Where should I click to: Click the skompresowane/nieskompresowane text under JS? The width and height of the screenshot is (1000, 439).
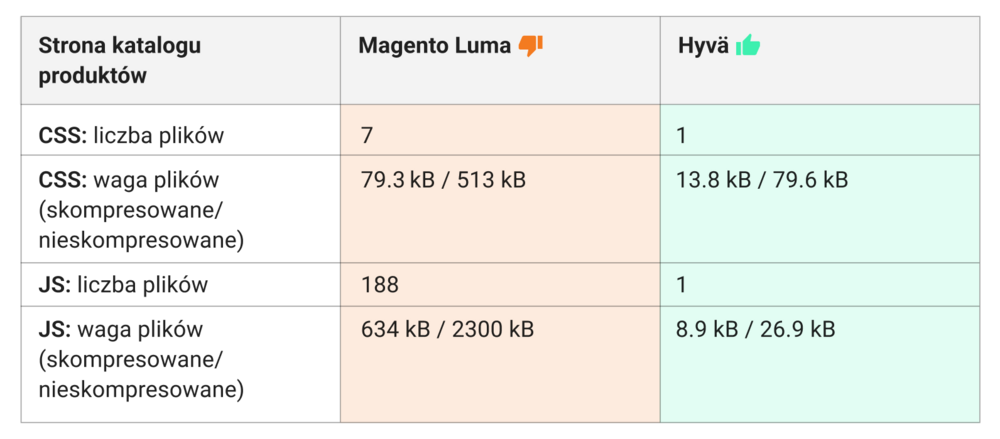point(141,375)
